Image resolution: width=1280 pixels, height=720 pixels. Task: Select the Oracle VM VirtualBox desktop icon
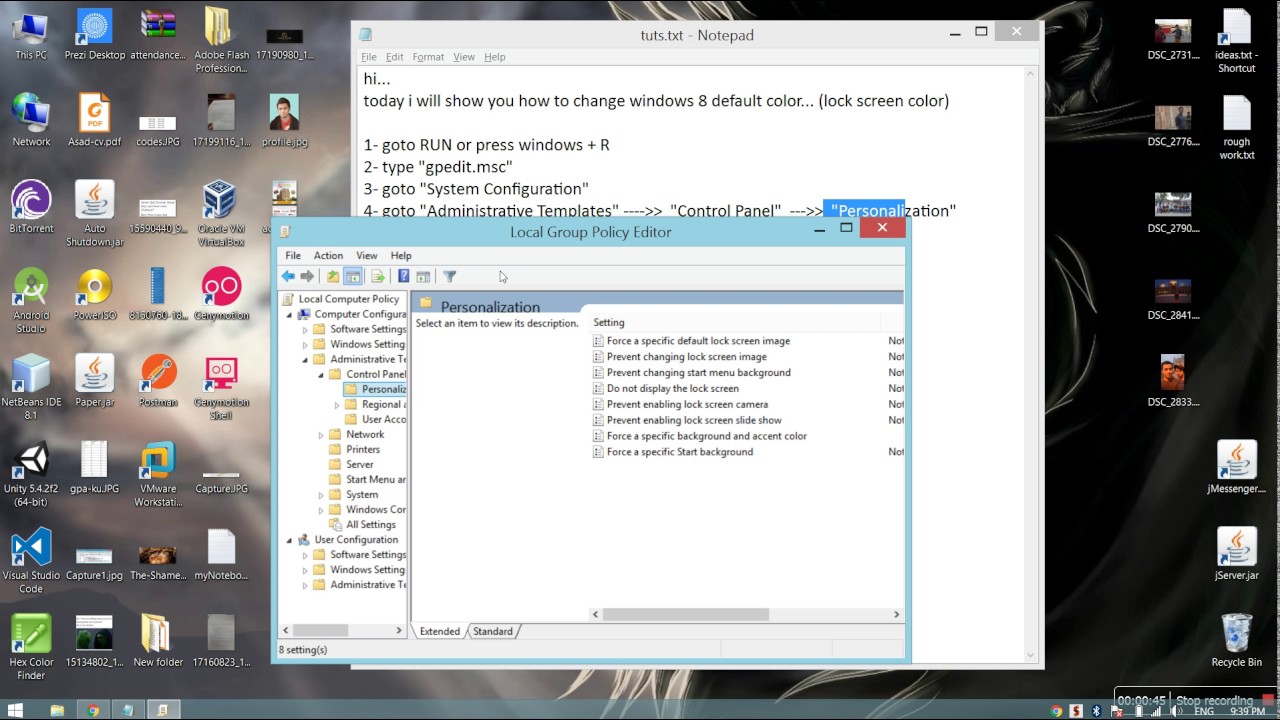click(221, 214)
